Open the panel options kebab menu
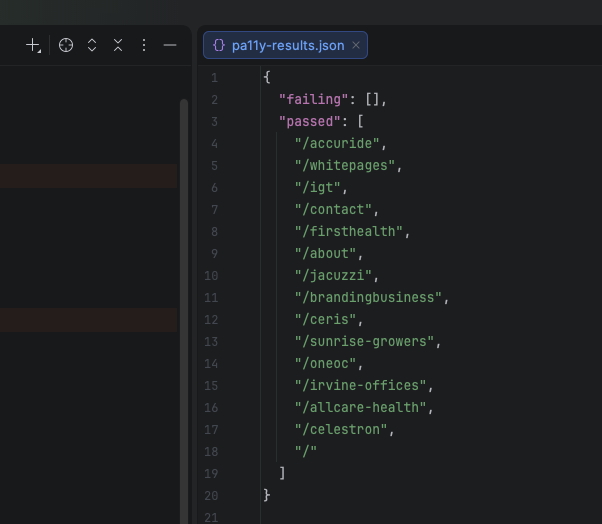This screenshot has height=524, width=602. pos(144,45)
